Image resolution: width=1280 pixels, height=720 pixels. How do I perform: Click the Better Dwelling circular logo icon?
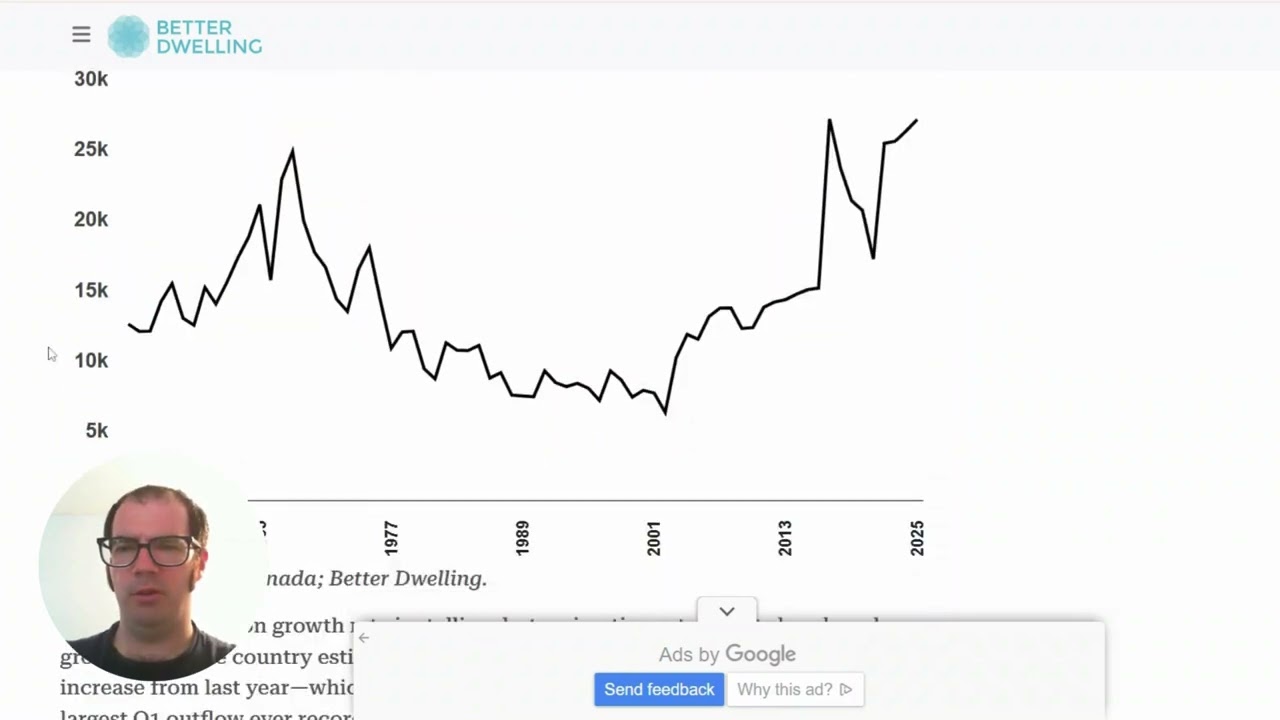pos(128,36)
